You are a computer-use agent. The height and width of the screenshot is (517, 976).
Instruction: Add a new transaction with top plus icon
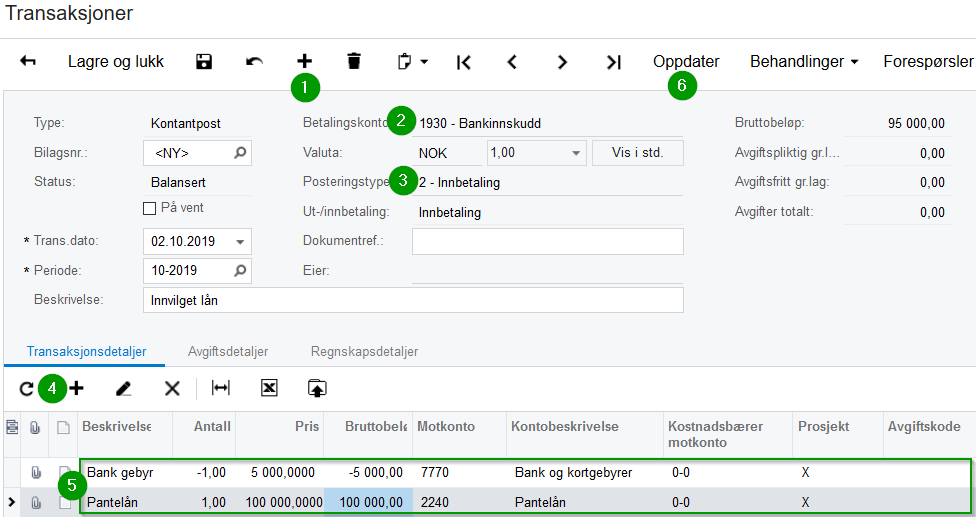click(304, 62)
